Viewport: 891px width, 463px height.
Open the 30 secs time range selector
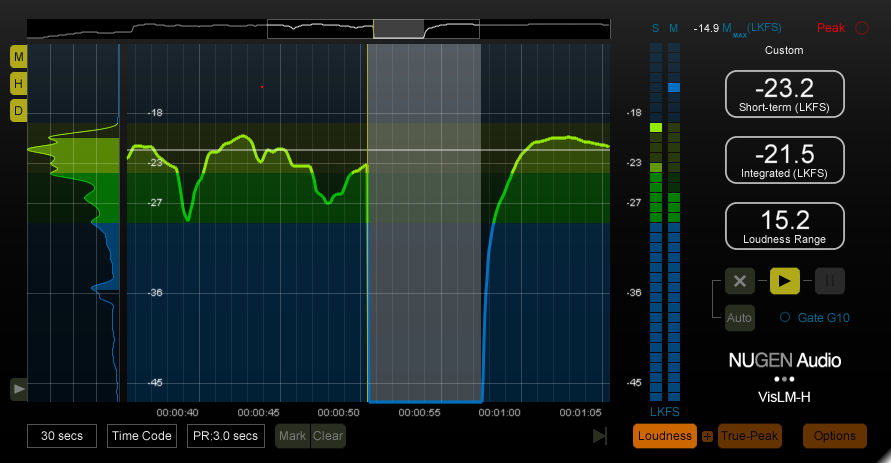62,436
